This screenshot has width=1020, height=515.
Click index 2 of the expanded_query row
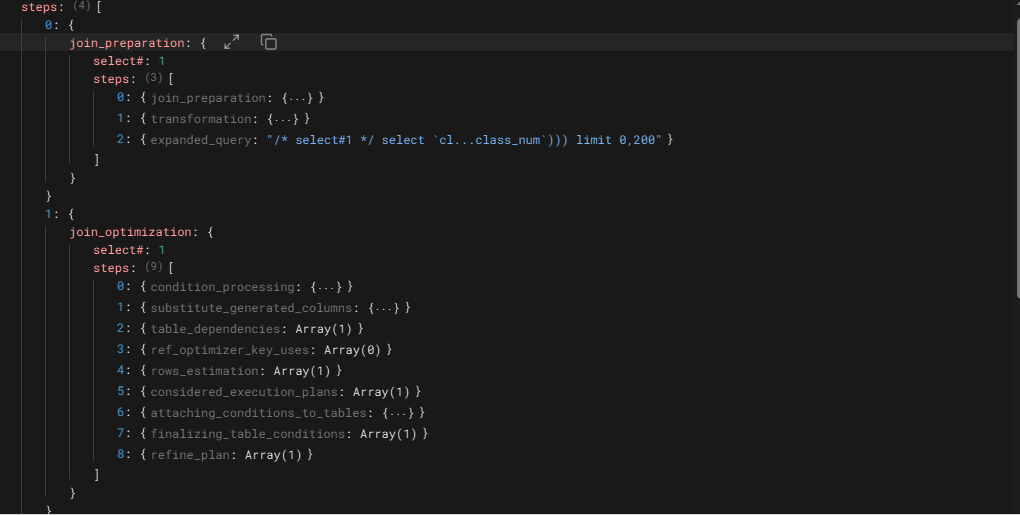[120, 139]
